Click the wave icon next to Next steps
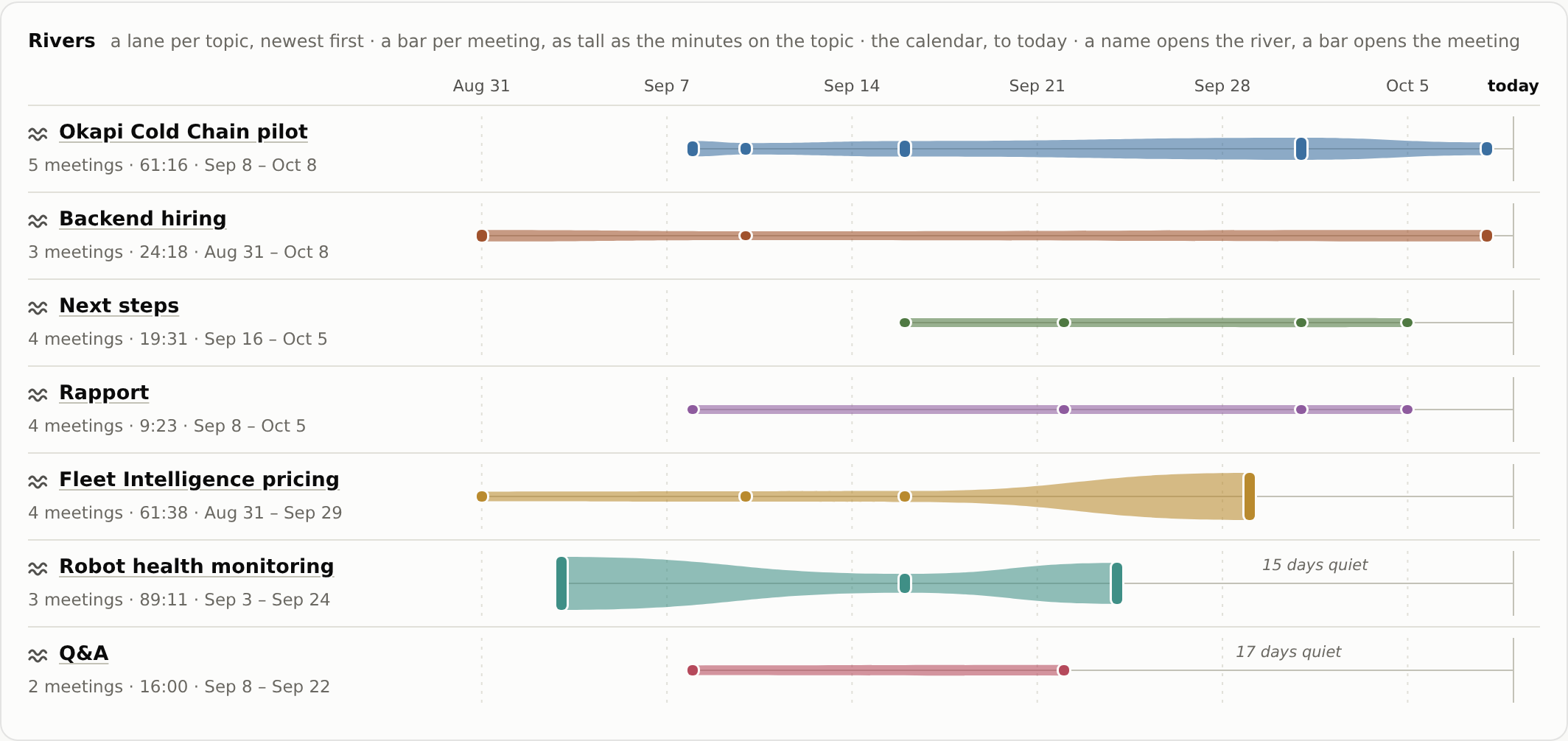 (38, 307)
